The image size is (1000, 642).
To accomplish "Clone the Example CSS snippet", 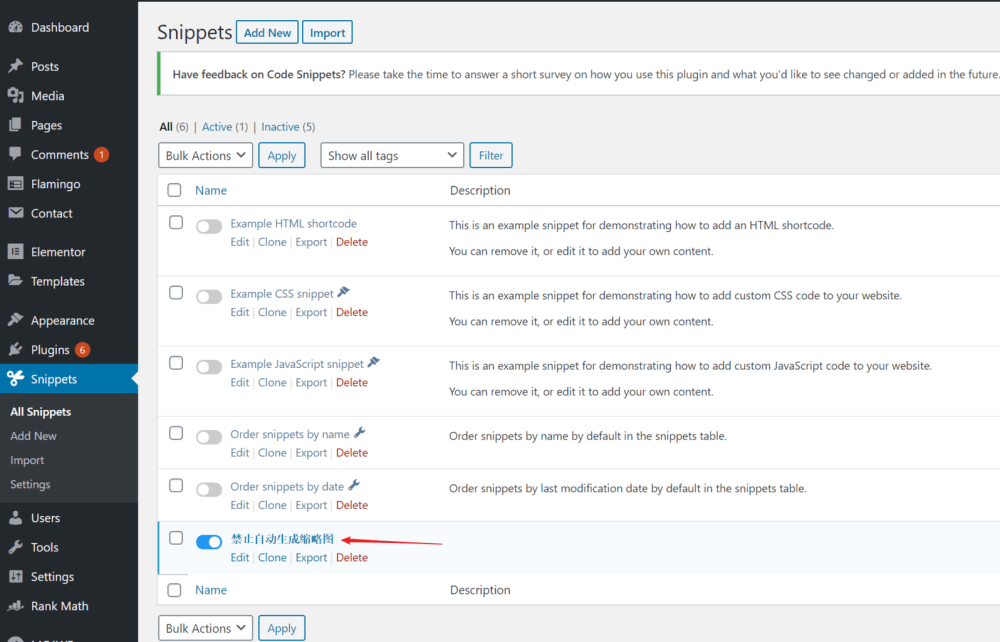I will (272, 312).
